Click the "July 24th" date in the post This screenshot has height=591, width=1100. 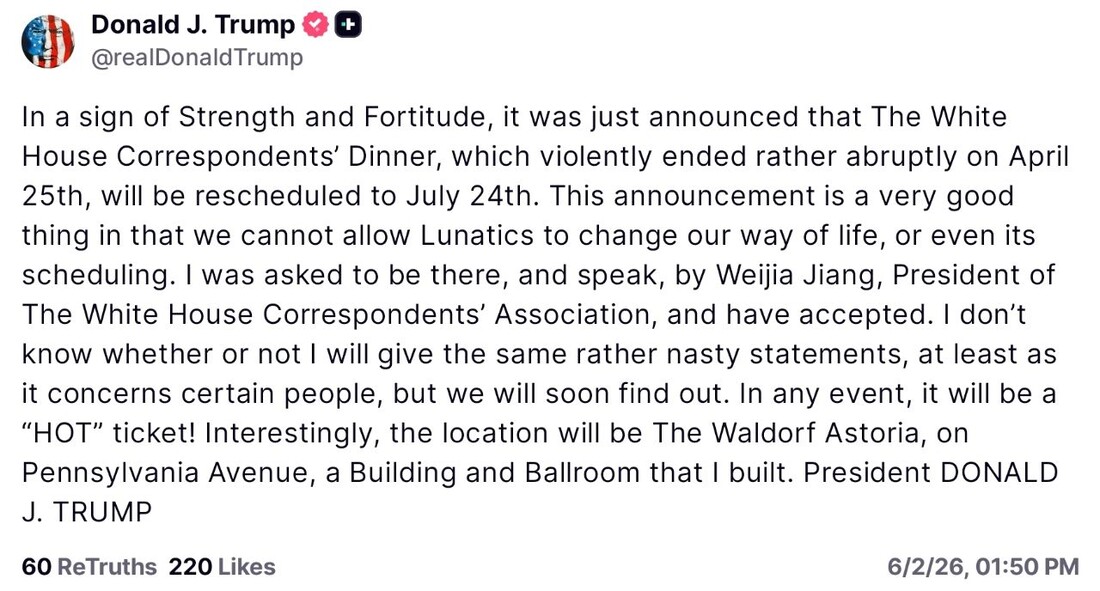point(471,197)
